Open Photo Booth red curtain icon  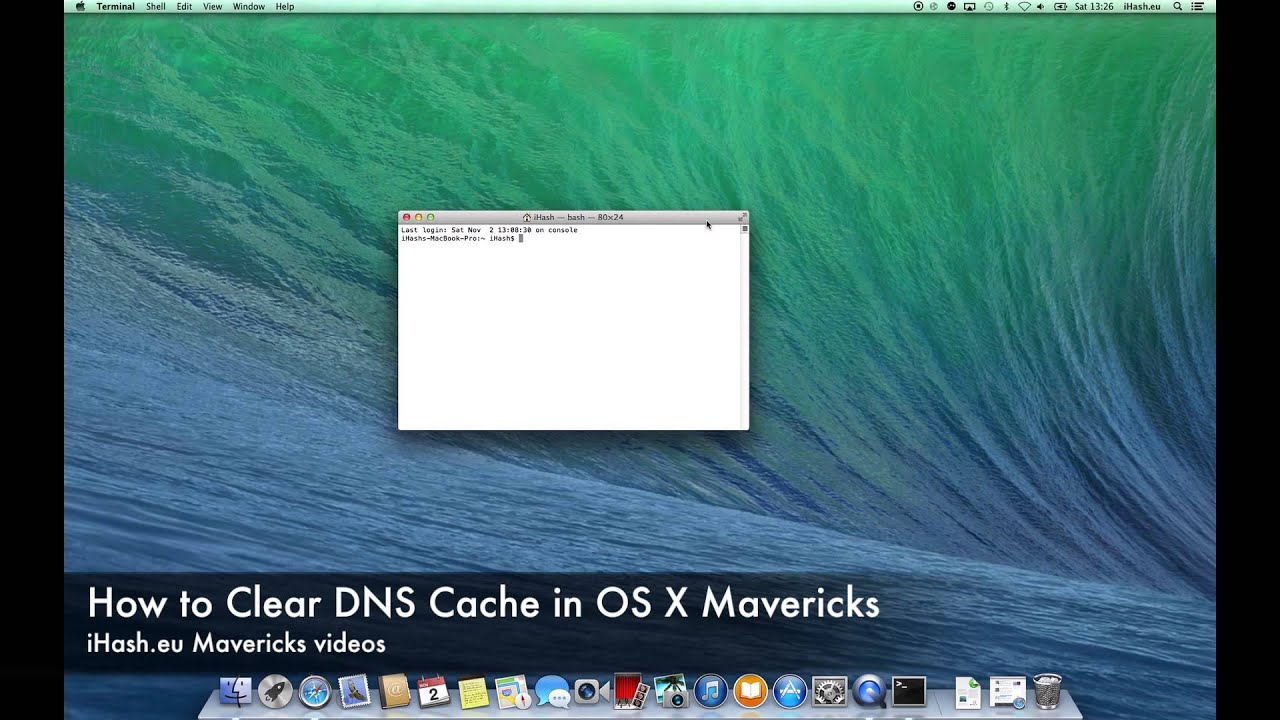[x=630, y=691]
